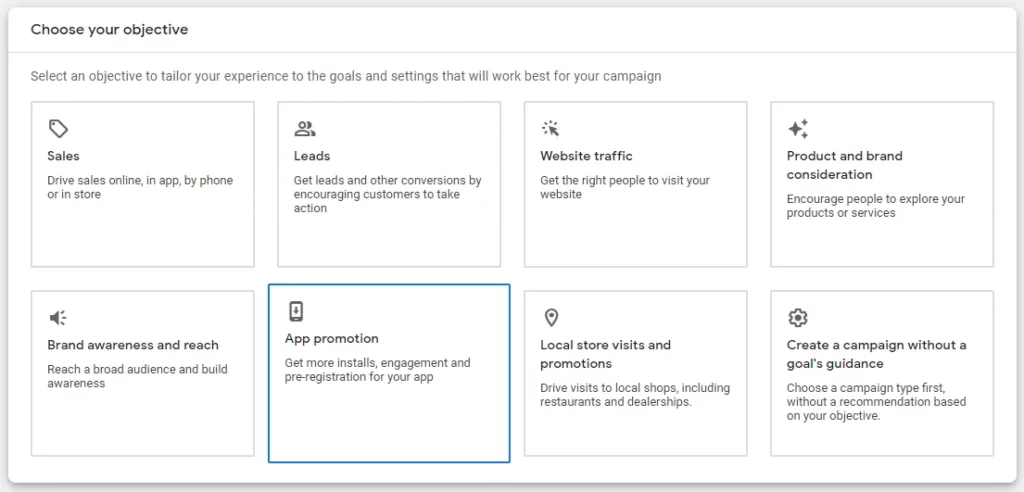
Task: Click the Leads card description text
Action: 387,194
